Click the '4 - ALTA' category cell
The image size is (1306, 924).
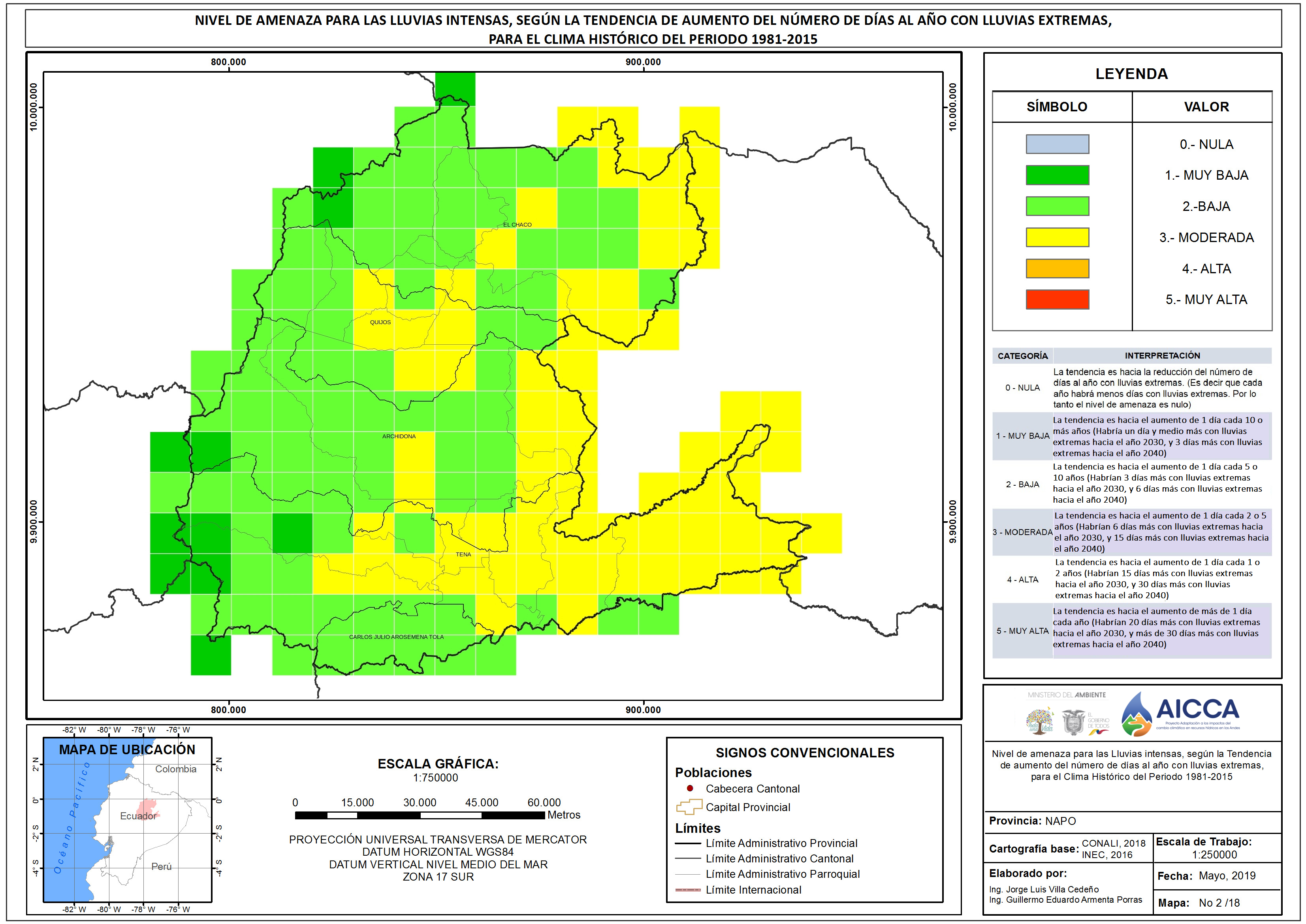(x=1022, y=579)
